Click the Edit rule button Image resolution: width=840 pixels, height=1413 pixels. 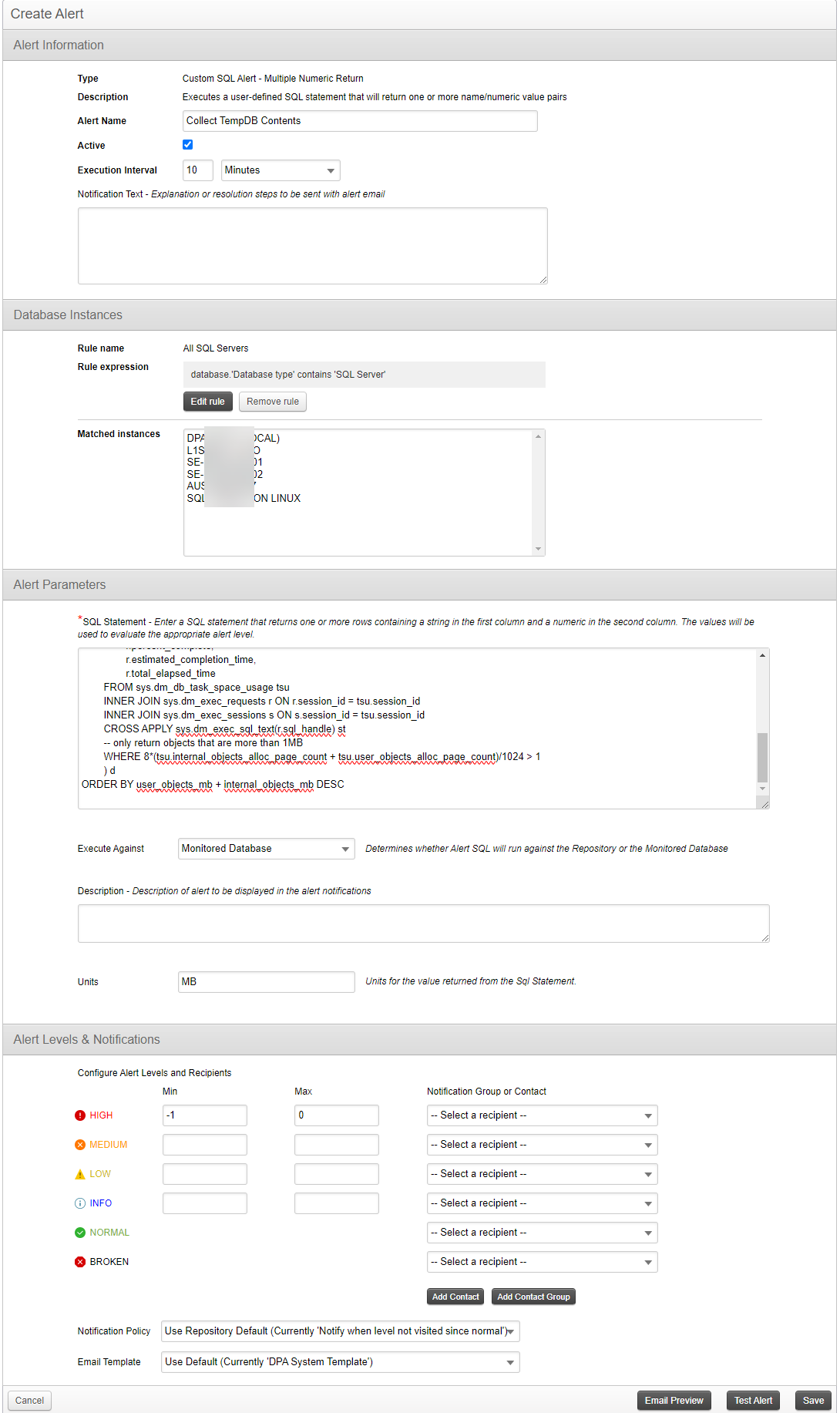(x=207, y=402)
